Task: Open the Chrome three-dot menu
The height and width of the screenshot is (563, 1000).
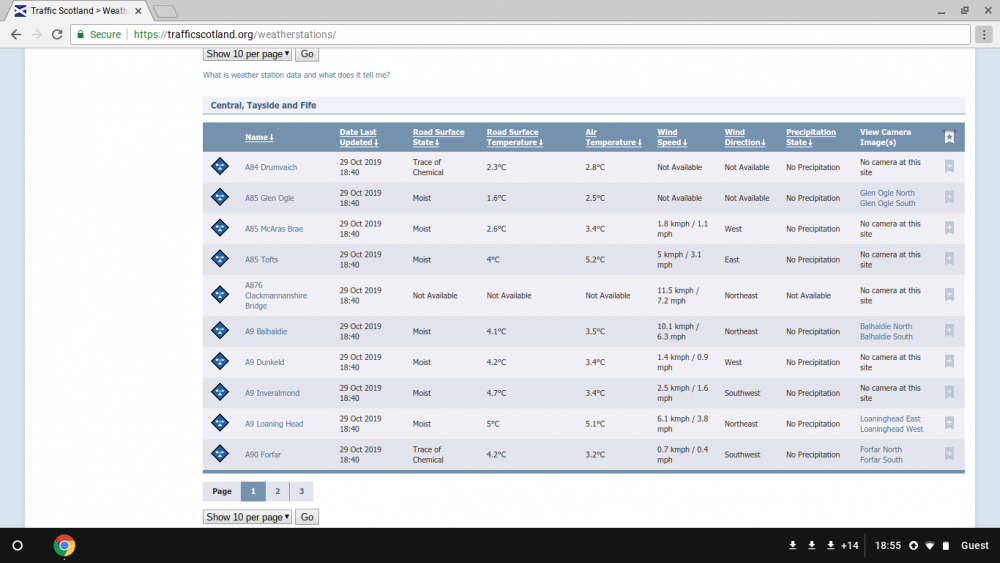Action: coord(984,34)
